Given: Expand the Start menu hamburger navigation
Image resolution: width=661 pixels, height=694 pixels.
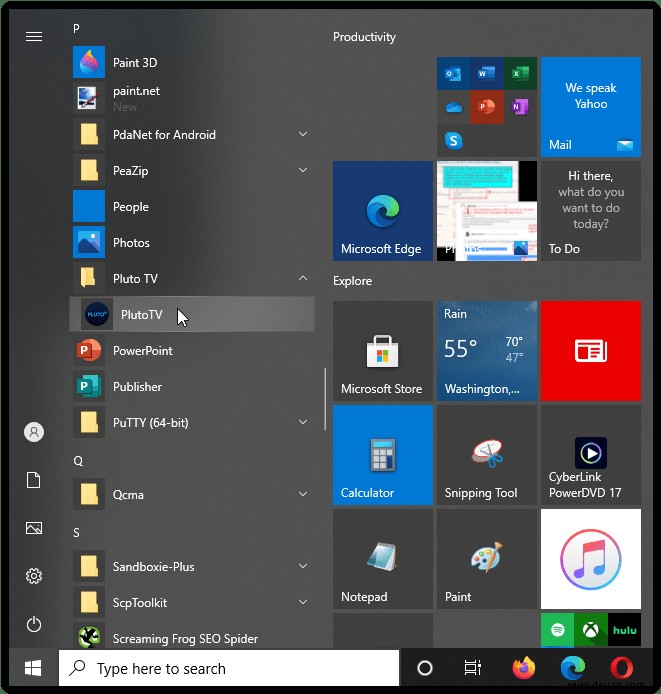Looking at the screenshot, I should pos(34,36).
